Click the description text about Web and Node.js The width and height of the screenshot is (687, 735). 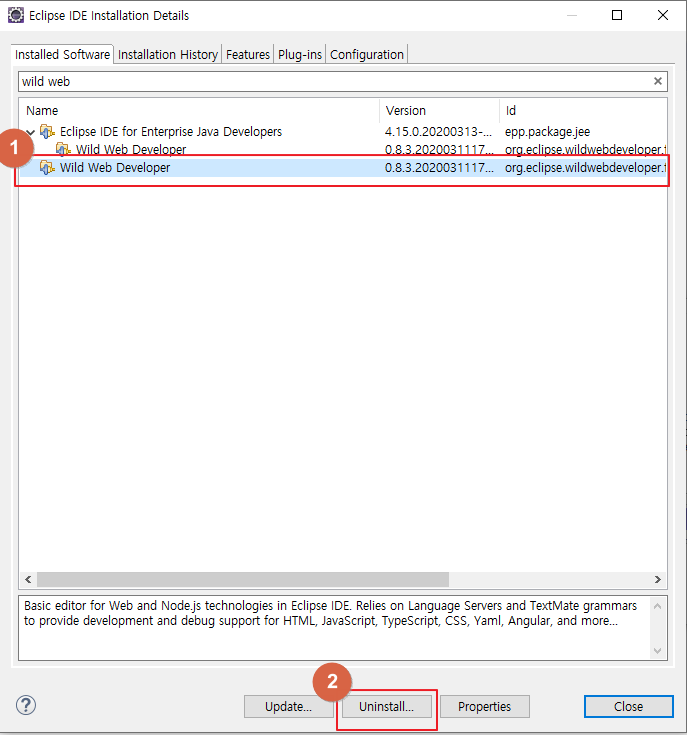[x=330, y=613]
